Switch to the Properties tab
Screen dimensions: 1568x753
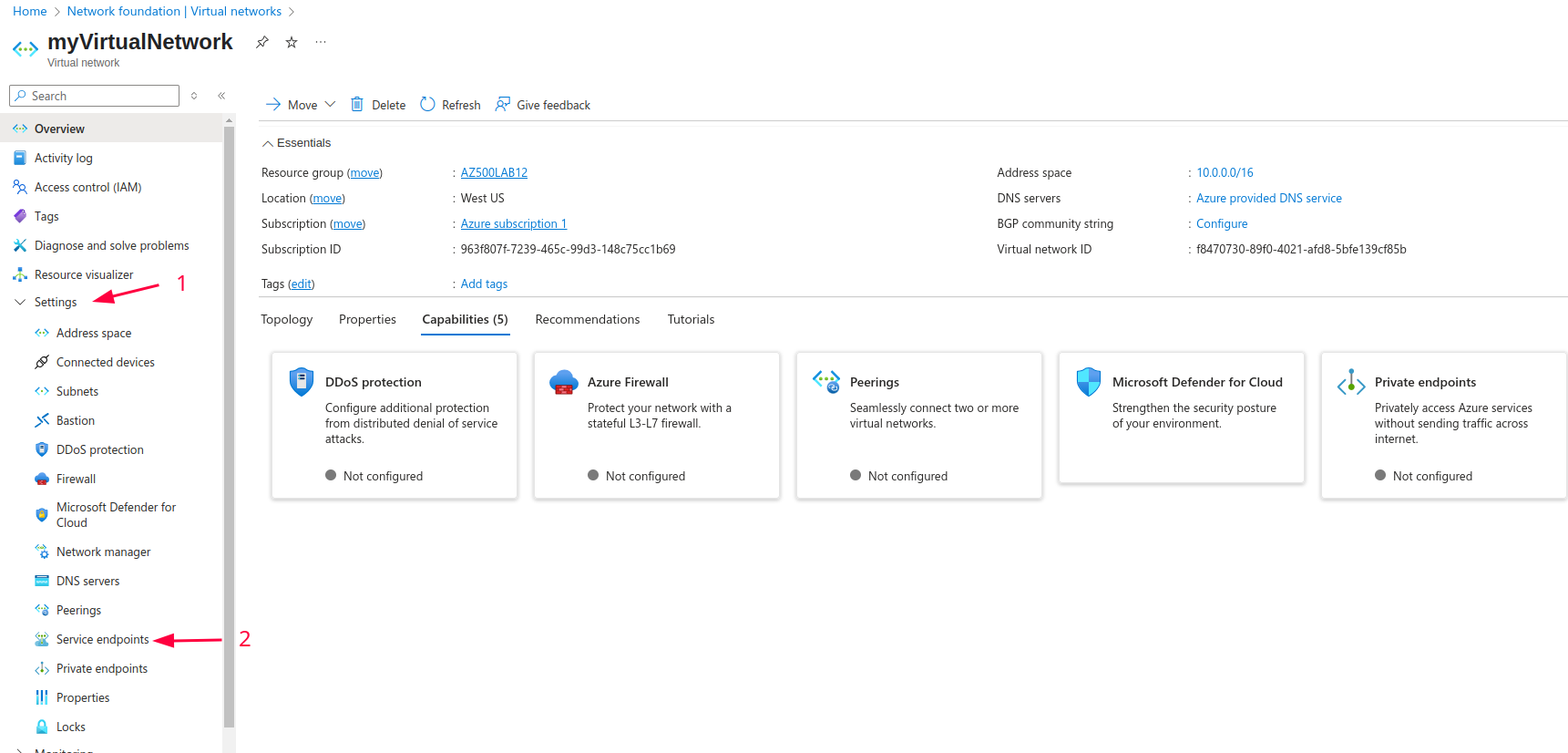click(367, 319)
